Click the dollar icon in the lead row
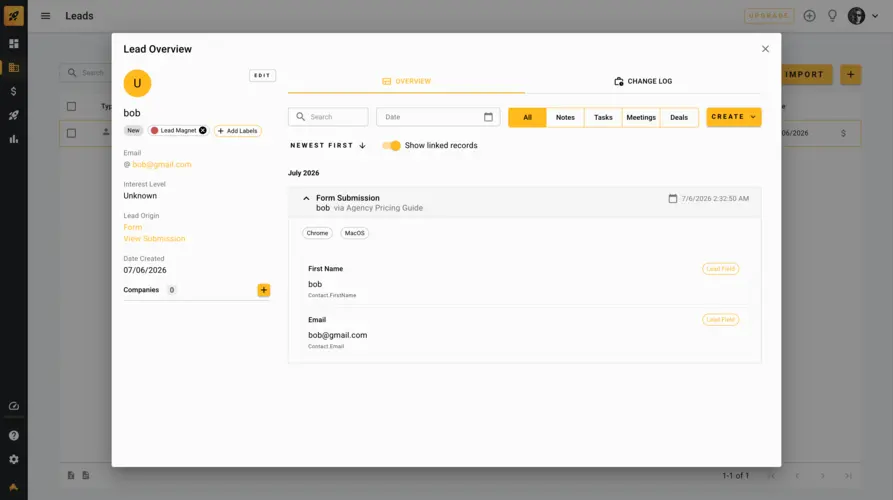 tap(843, 133)
